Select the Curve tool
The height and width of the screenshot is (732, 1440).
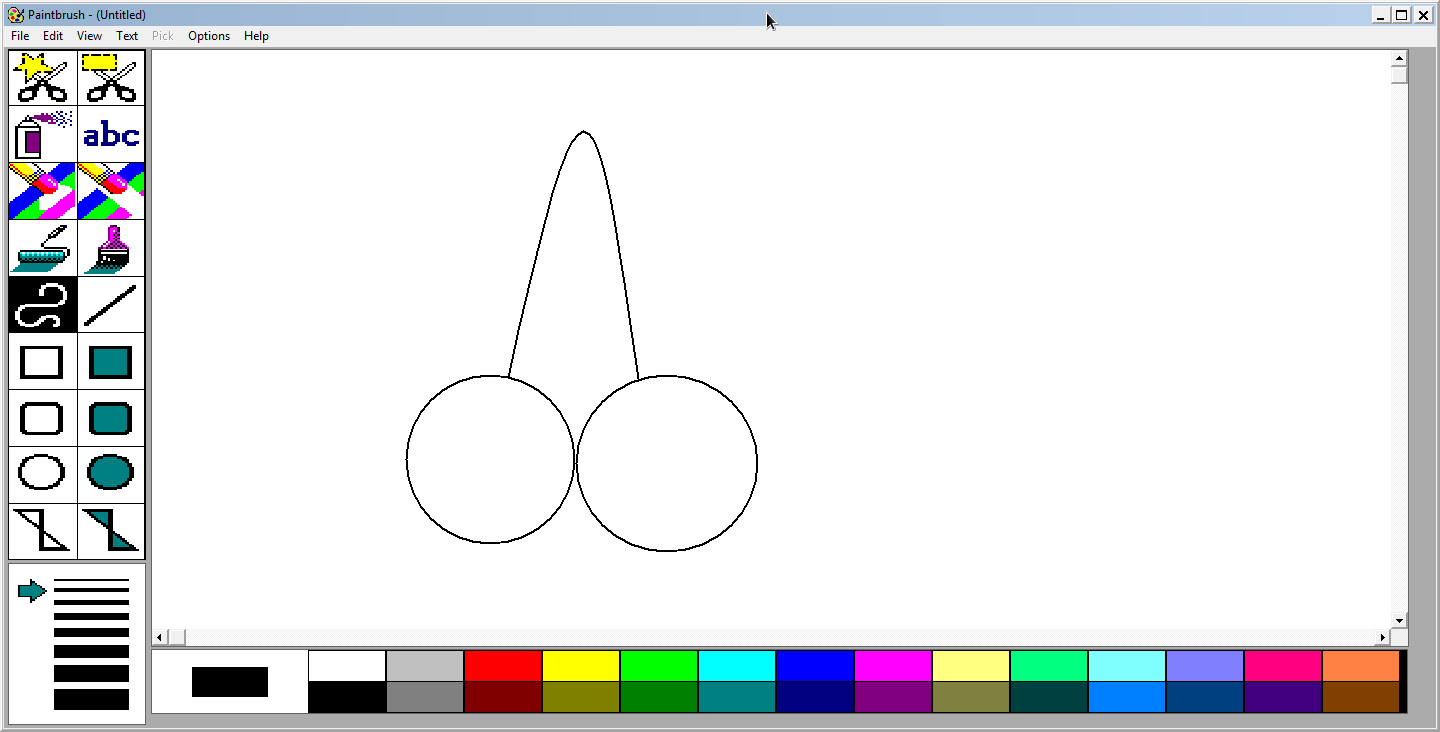43,305
